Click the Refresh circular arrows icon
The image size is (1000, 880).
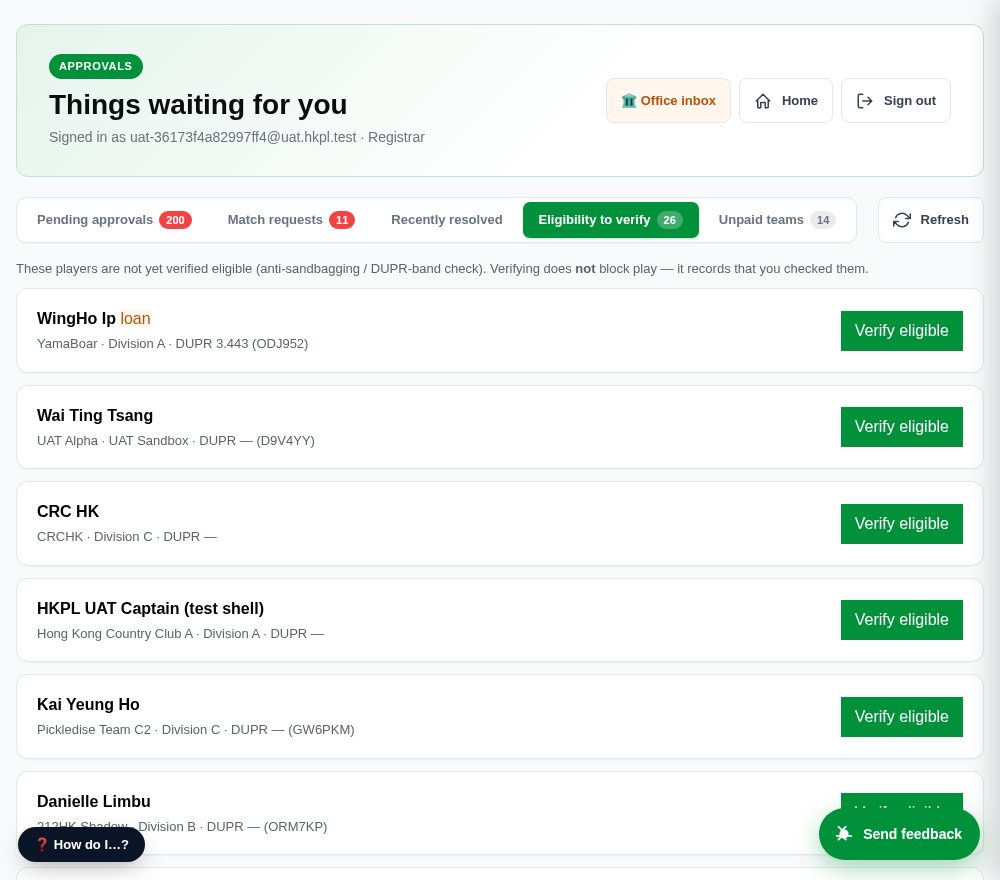pyautogui.click(x=902, y=220)
